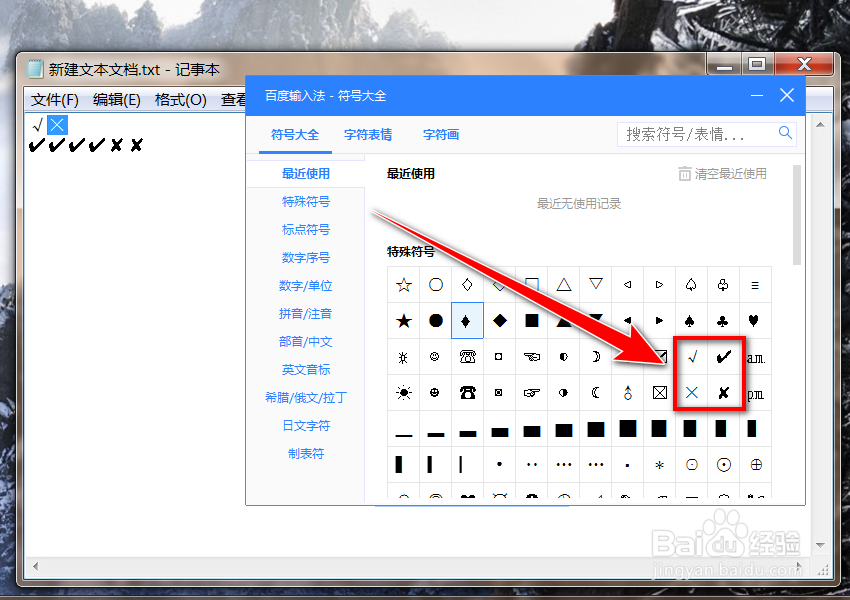Open the 字符画 tab

coord(440,134)
